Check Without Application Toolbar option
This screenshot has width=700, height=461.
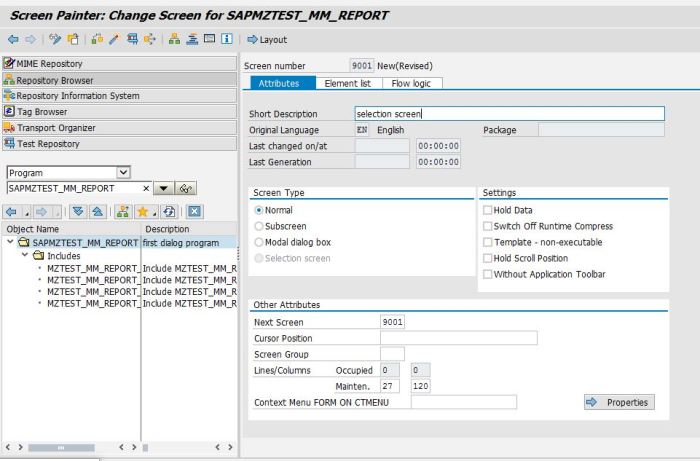pos(487,274)
